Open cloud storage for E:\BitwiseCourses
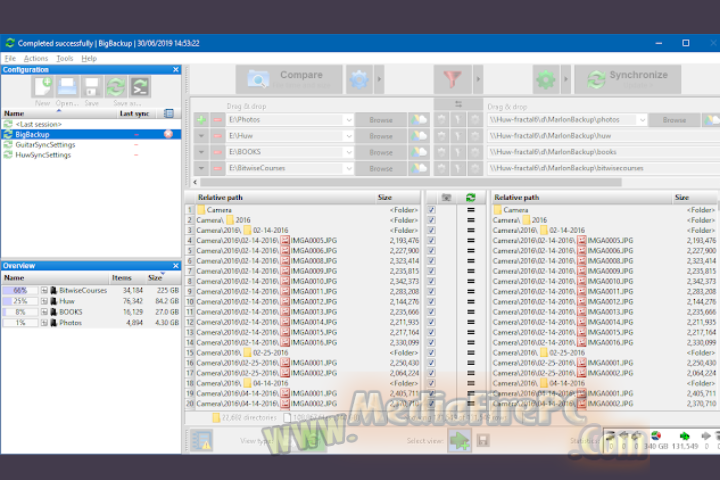 (418, 168)
